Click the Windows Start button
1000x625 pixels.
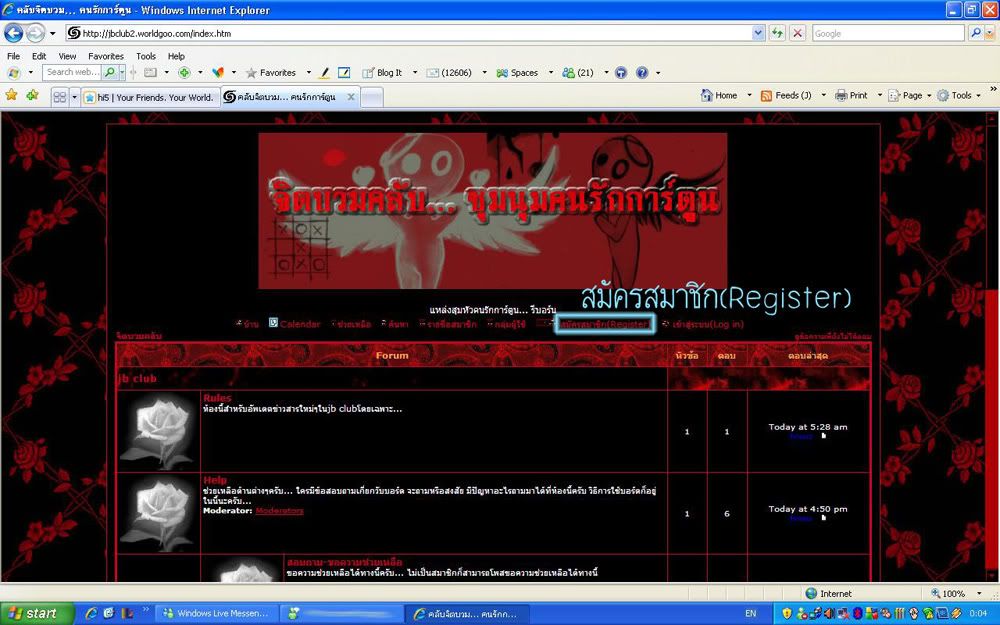tap(36, 614)
